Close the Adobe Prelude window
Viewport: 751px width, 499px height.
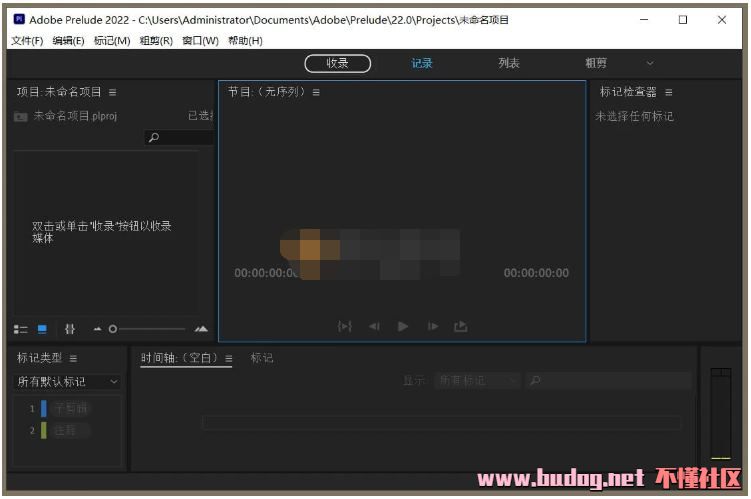click(722, 20)
